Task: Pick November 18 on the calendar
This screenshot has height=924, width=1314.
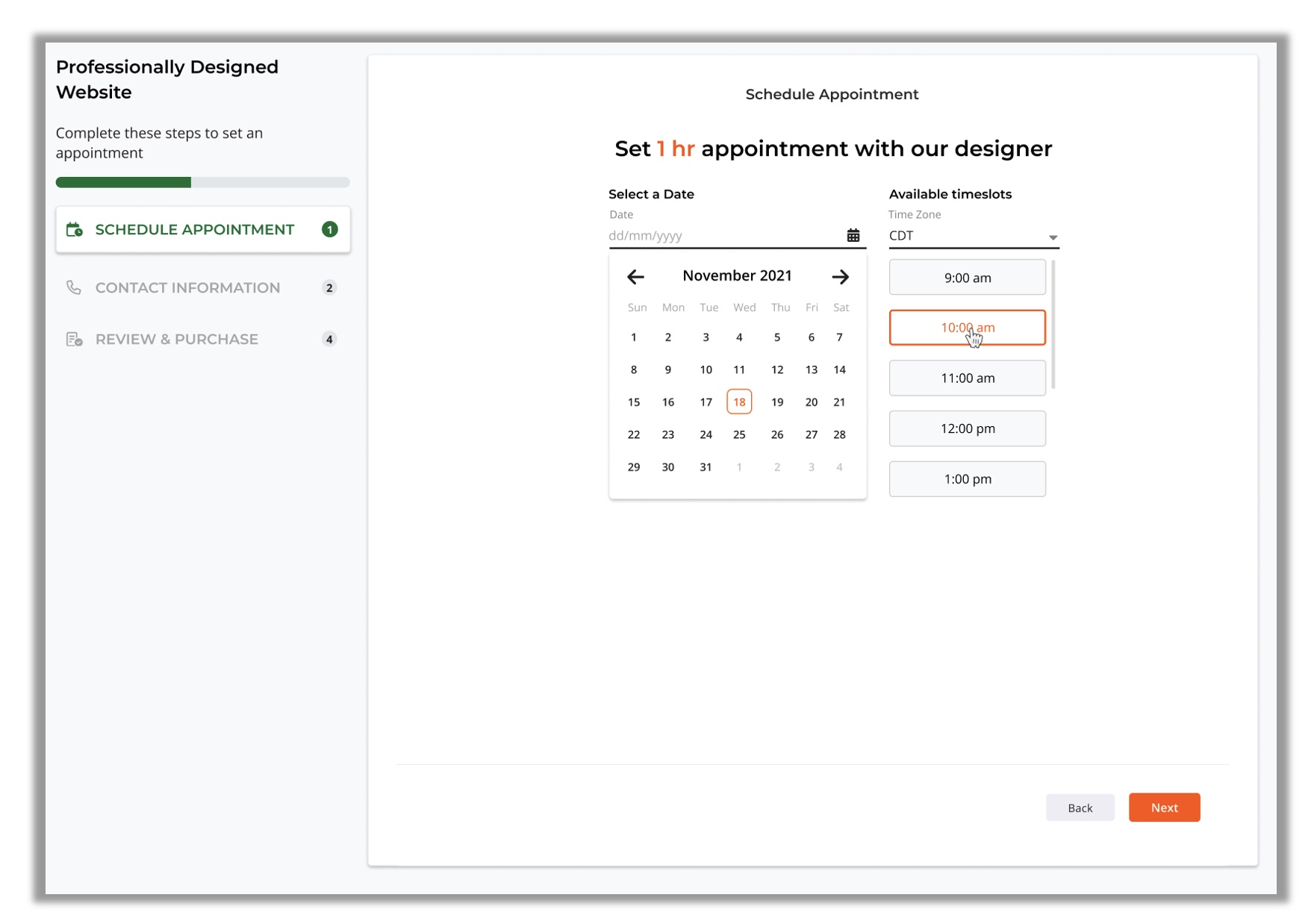Action: [x=739, y=402]
